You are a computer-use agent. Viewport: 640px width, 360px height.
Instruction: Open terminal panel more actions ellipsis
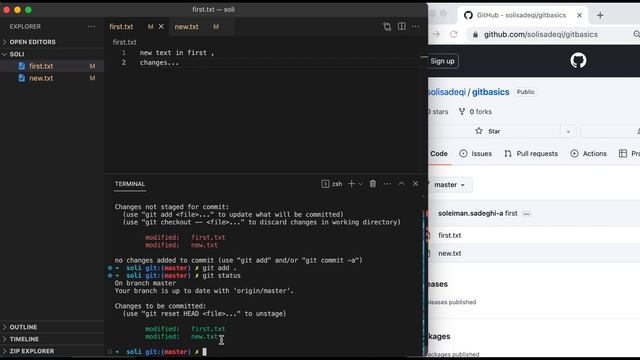coord(387,184)
